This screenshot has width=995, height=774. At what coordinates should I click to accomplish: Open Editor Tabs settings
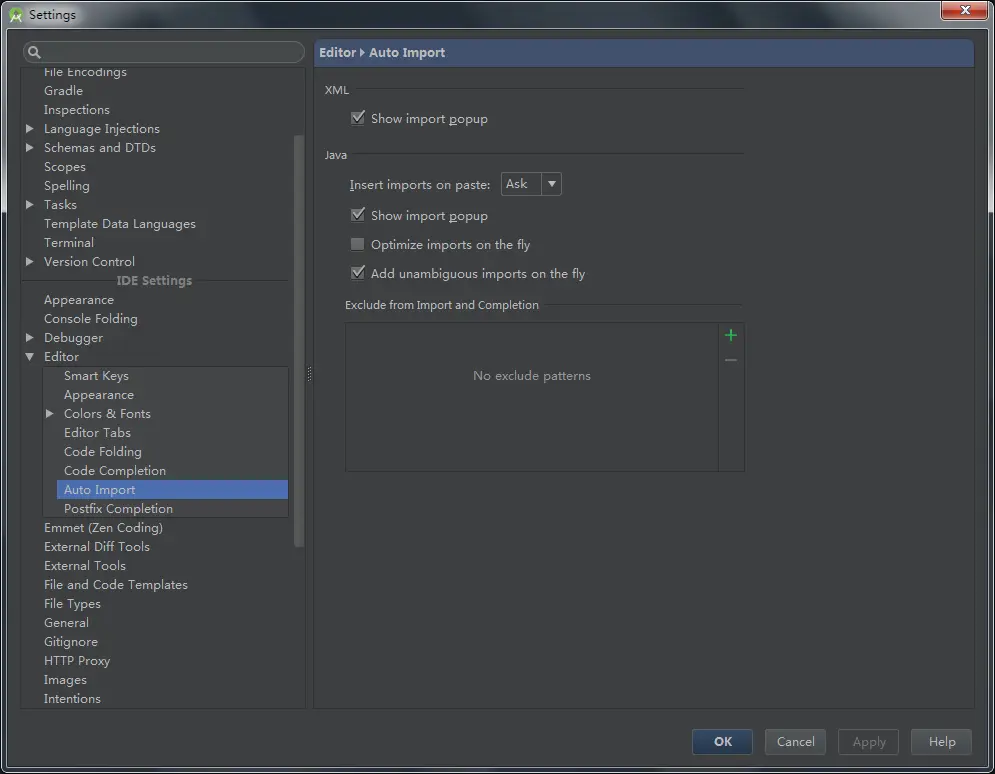(x=97, y=433)
